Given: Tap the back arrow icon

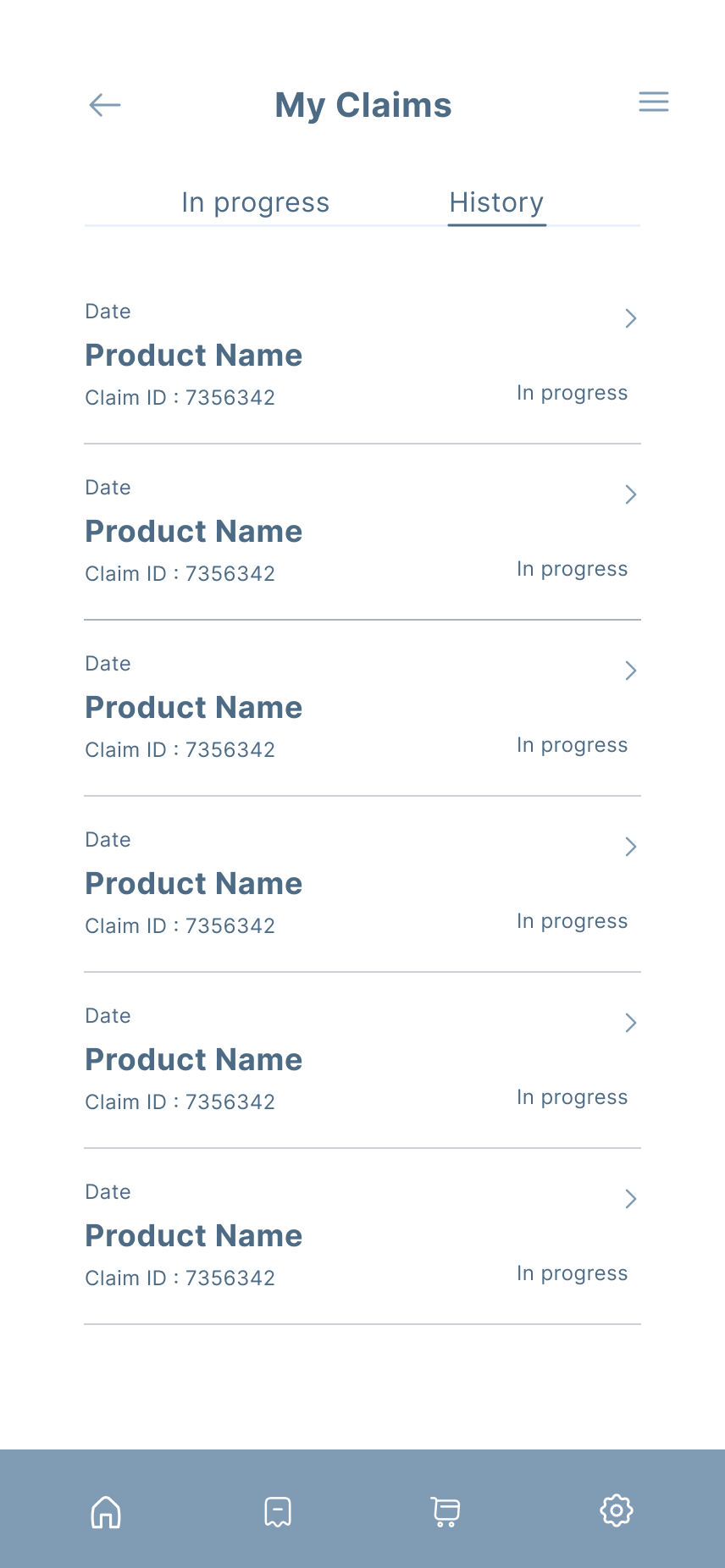Looking at the screenshot, I should (x=105, y=105).
